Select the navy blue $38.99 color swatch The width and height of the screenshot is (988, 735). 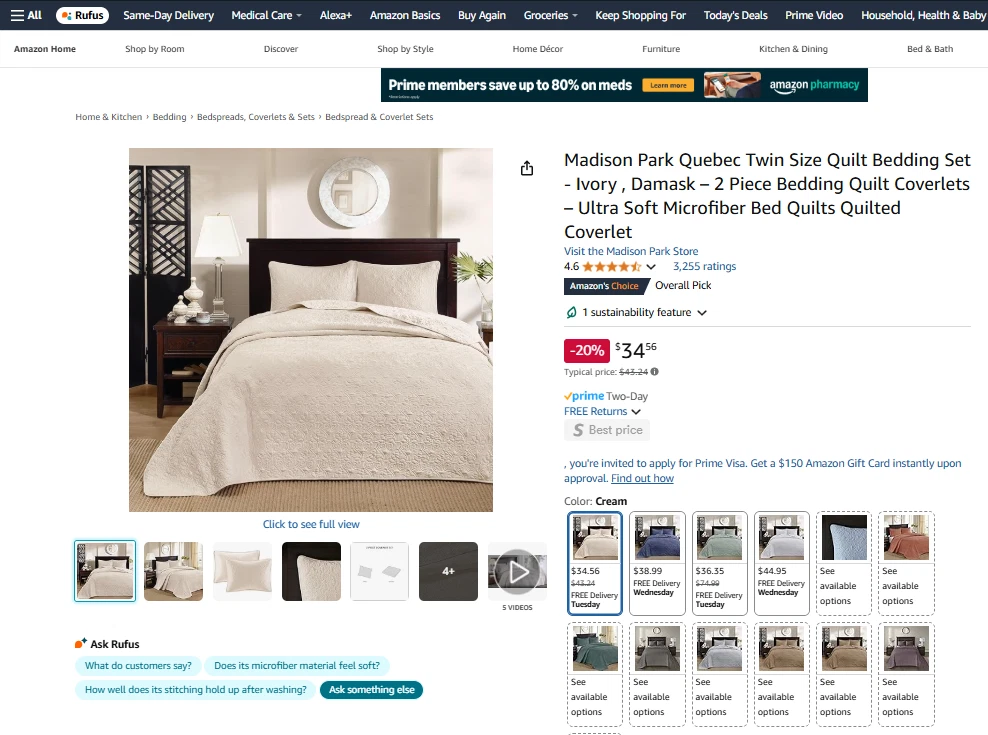point(657,563)
